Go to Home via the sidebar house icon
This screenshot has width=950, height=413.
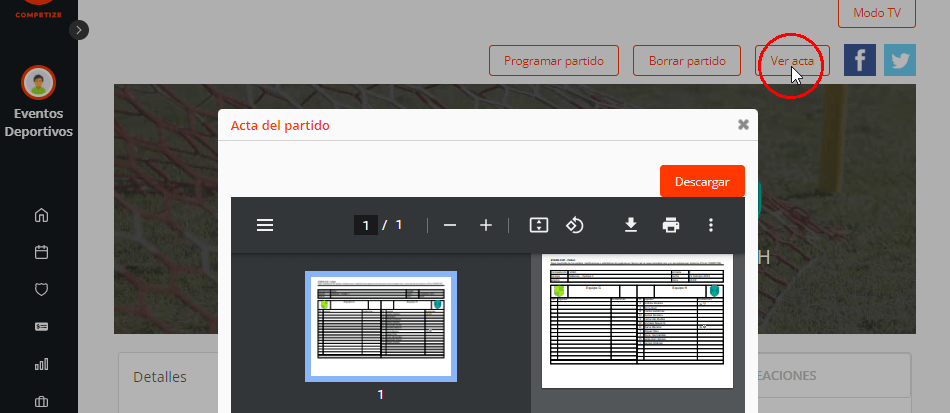(41, 215)
